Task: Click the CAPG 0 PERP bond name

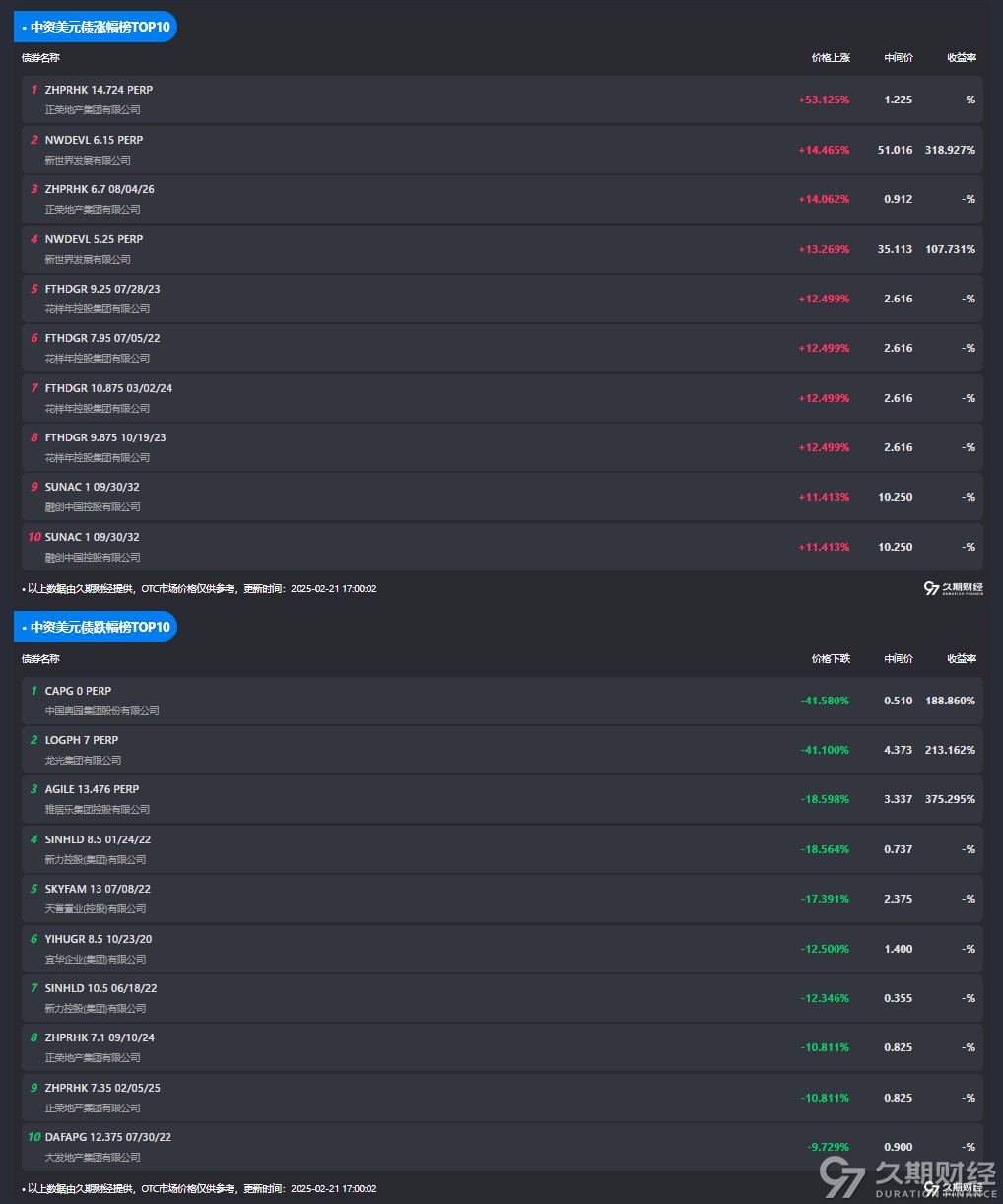Action: 78,691
